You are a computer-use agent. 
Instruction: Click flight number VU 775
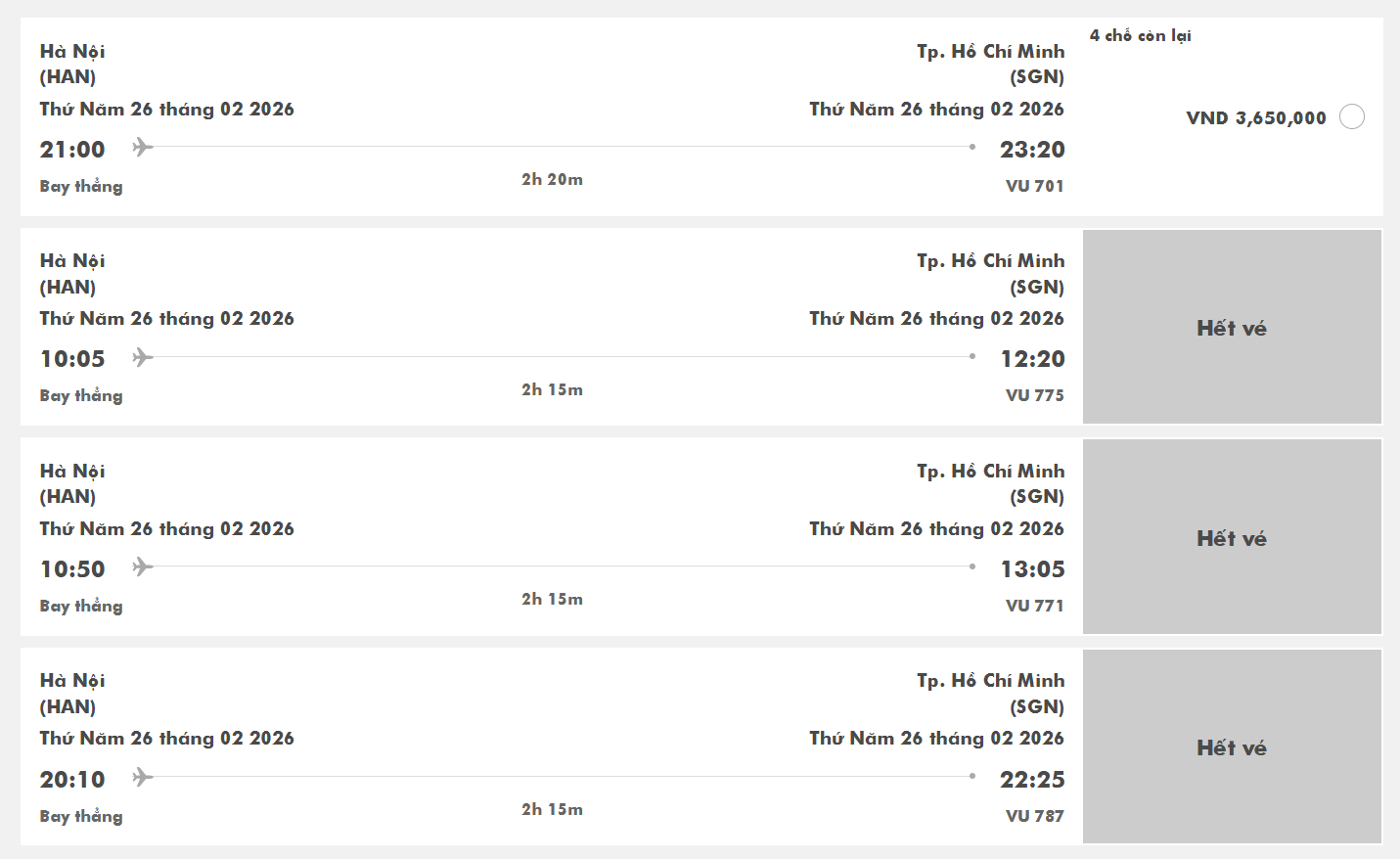pos(1034,395)
